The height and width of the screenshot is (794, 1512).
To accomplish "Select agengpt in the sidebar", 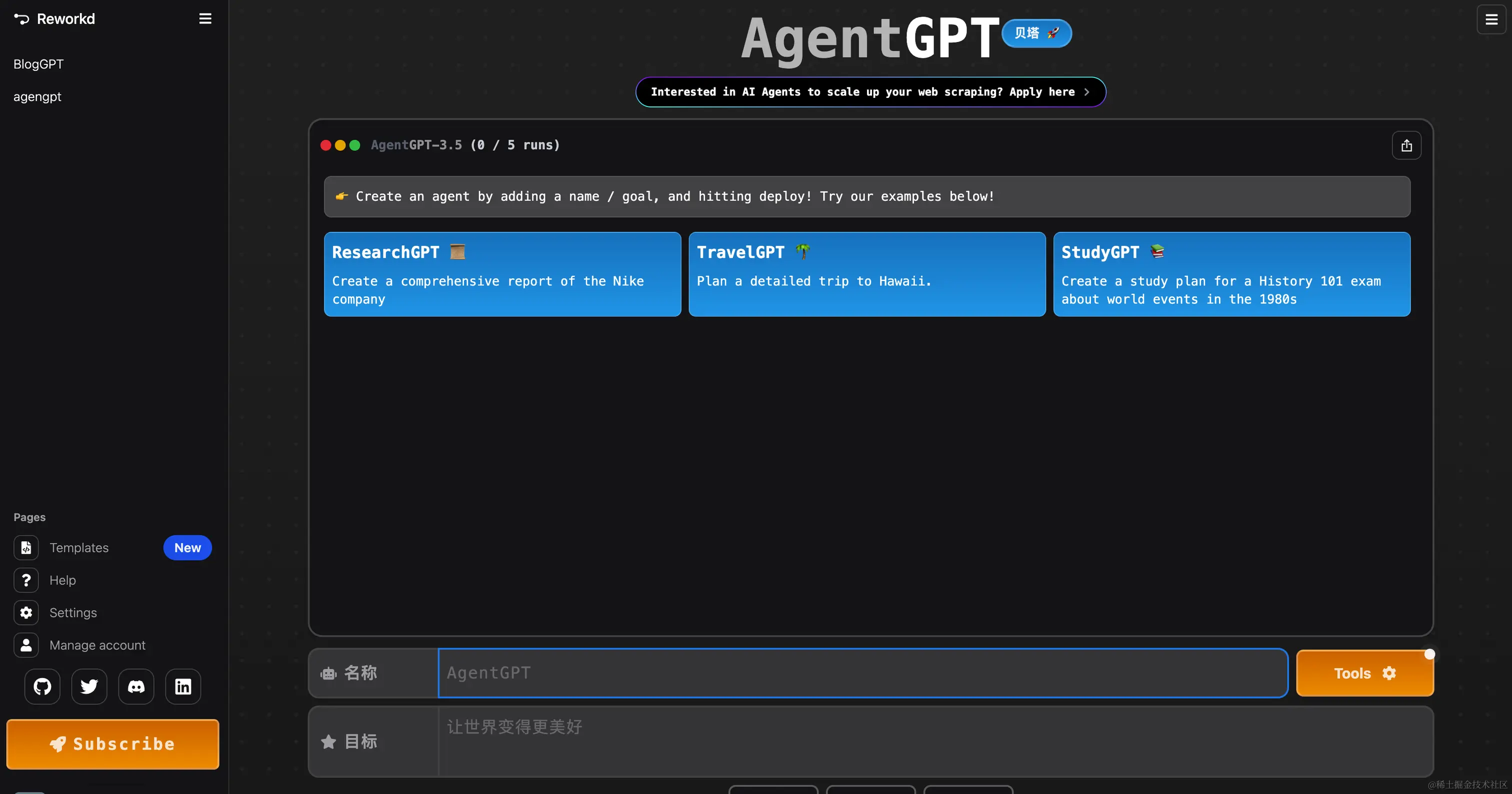I will (37, 96).
